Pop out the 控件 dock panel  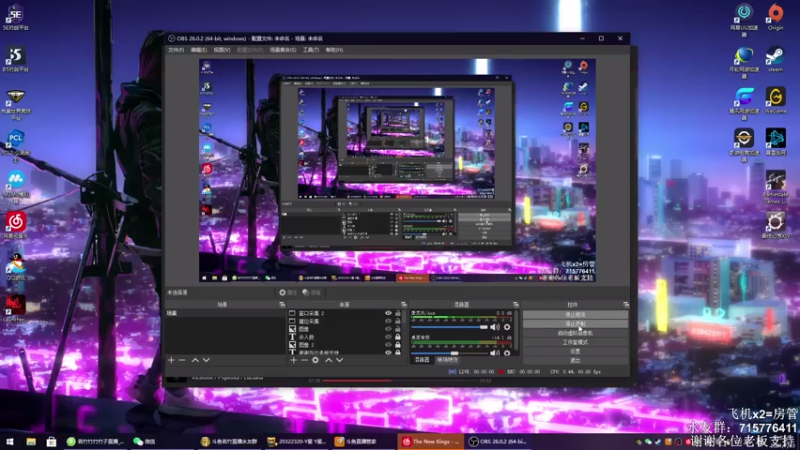(x=626, y=305)
